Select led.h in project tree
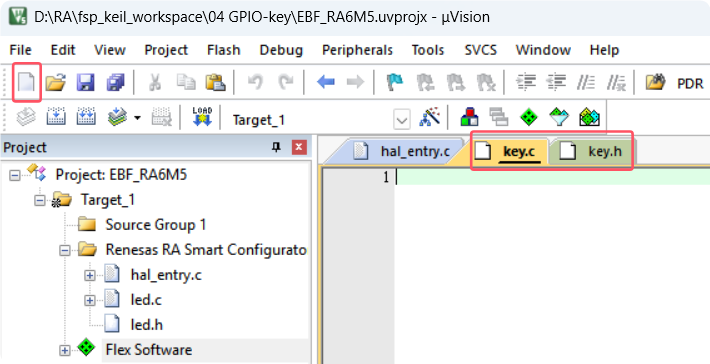The image size is (710, 364). 146,325
